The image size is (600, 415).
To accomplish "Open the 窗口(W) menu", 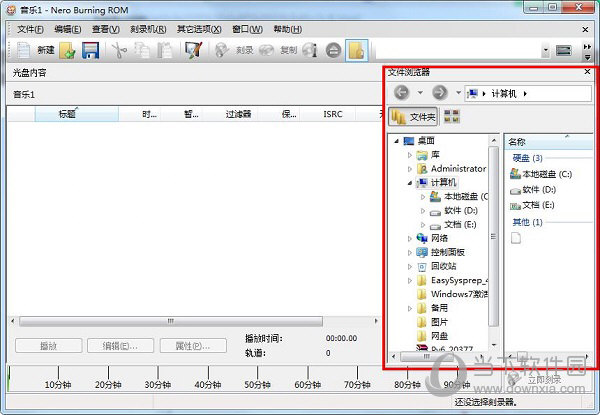I will pos(248,29).
